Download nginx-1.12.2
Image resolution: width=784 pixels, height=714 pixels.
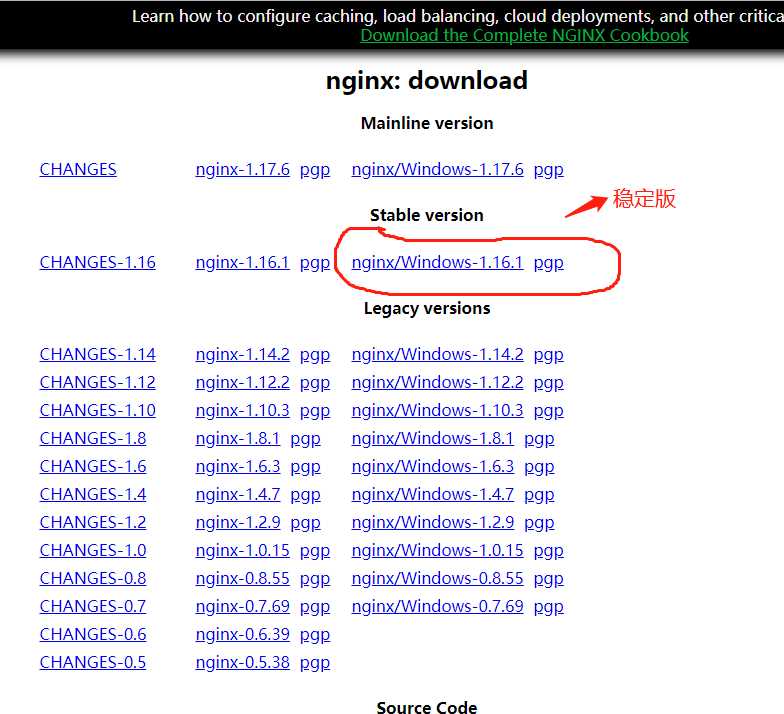pyautogui.click(x=242, y=382)
